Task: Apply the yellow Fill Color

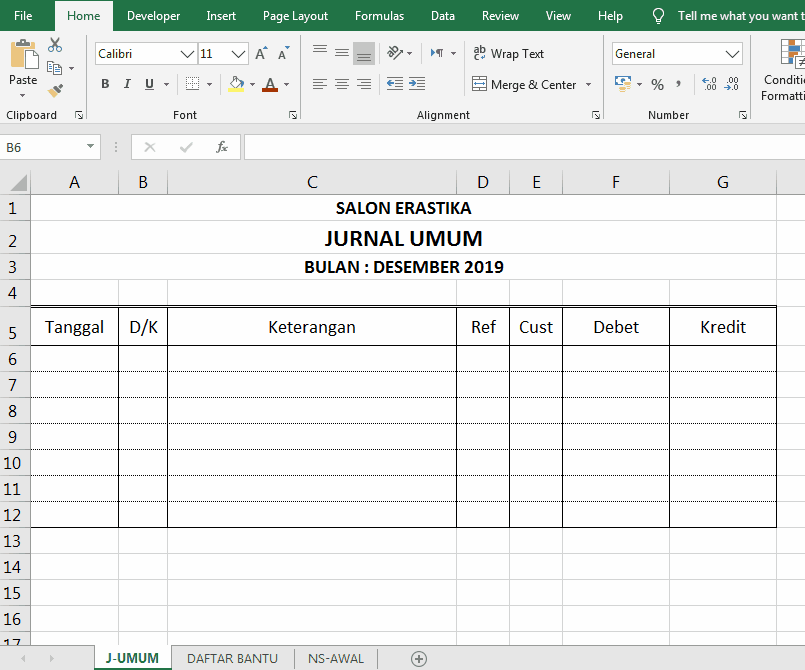Action: [236, 84]
